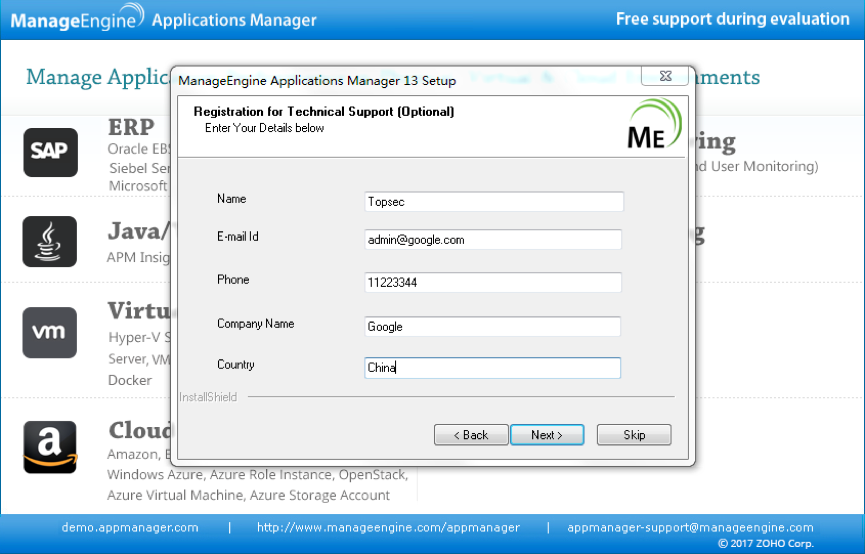Click the Company Name field
This screenshot has height=554, width=865.
coord(492,327)
